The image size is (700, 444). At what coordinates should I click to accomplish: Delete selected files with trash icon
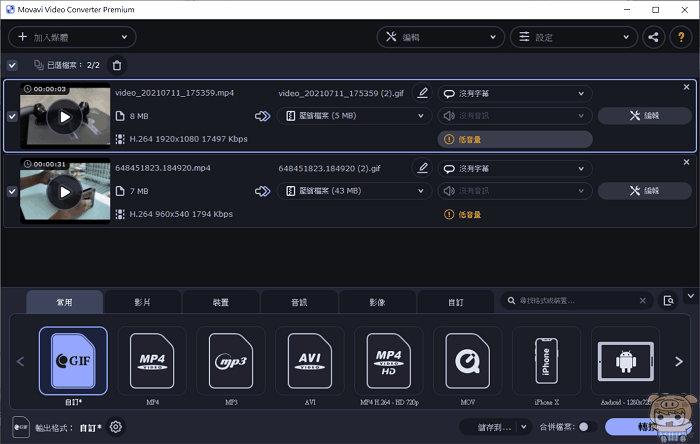[117, 65]
